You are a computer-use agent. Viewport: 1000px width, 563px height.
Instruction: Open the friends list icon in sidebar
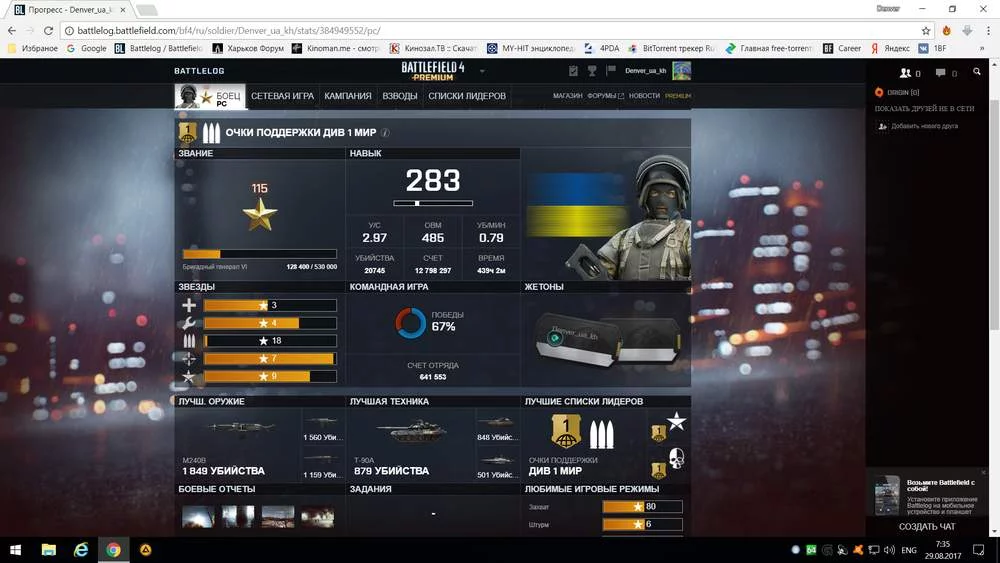(906, 73)
